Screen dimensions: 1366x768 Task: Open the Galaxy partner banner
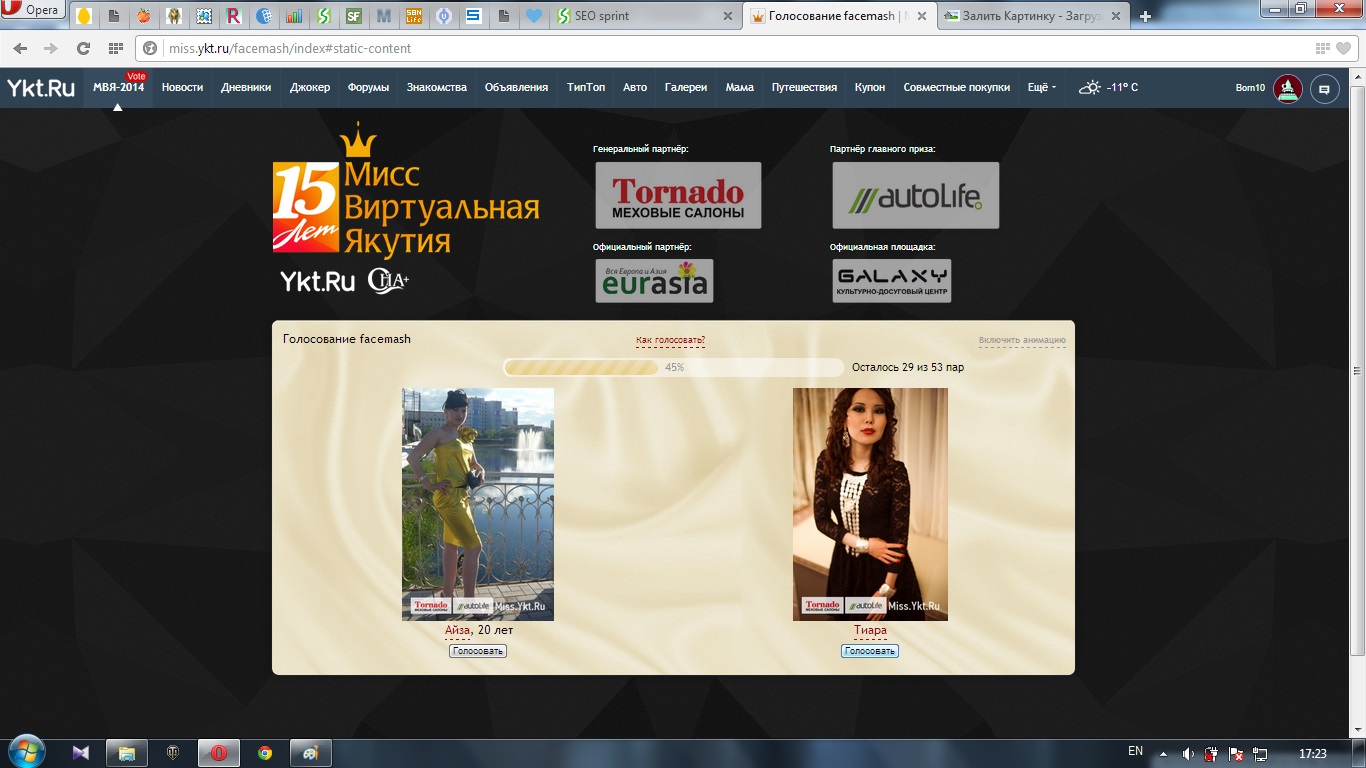pyautogui.click(x=892, y=281)
